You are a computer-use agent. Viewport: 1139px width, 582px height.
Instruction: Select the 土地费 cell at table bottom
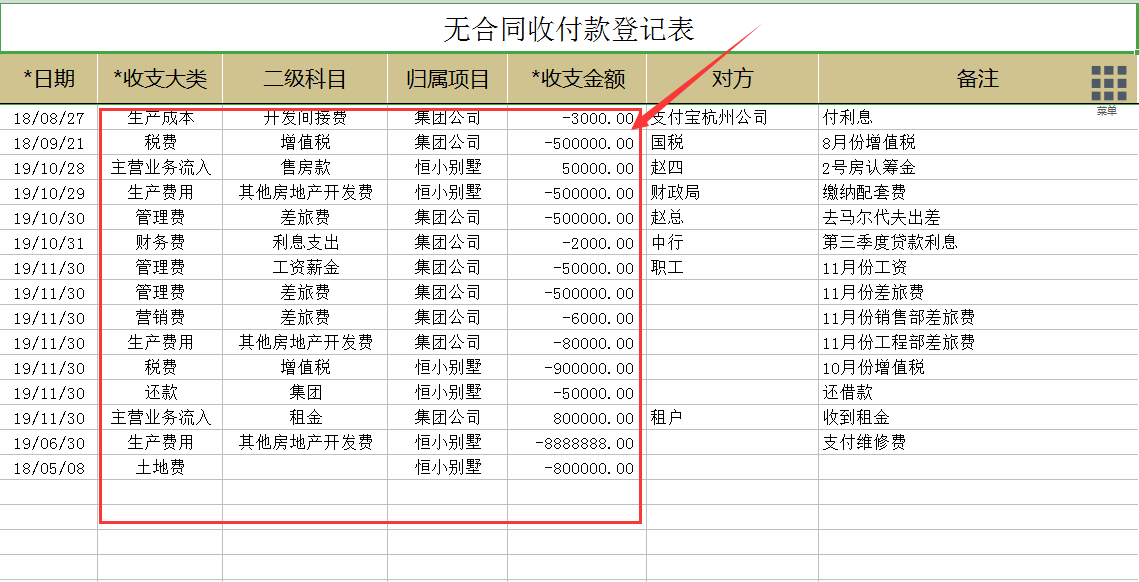pos(162,466)
